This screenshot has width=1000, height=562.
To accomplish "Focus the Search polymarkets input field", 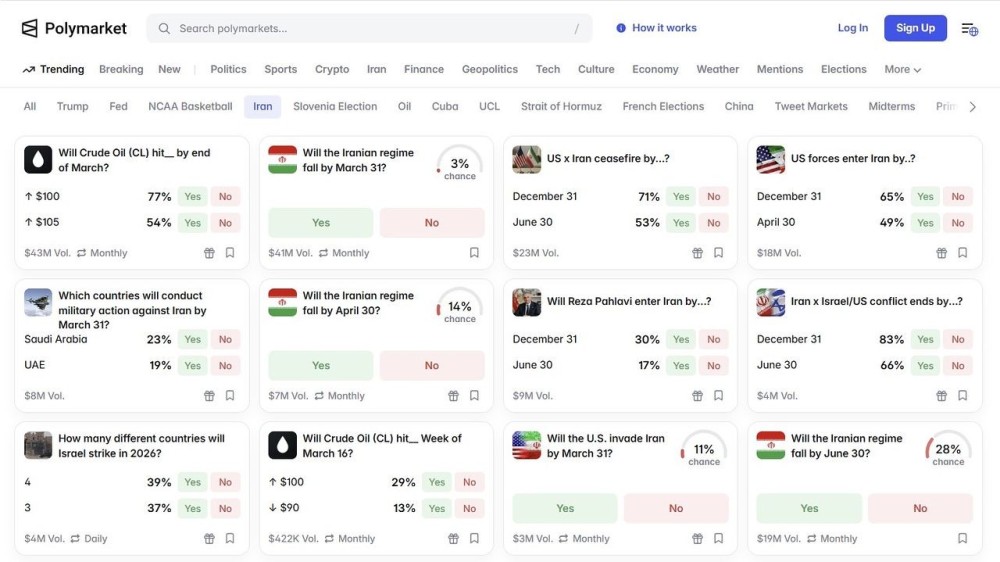I will (370, 29).
